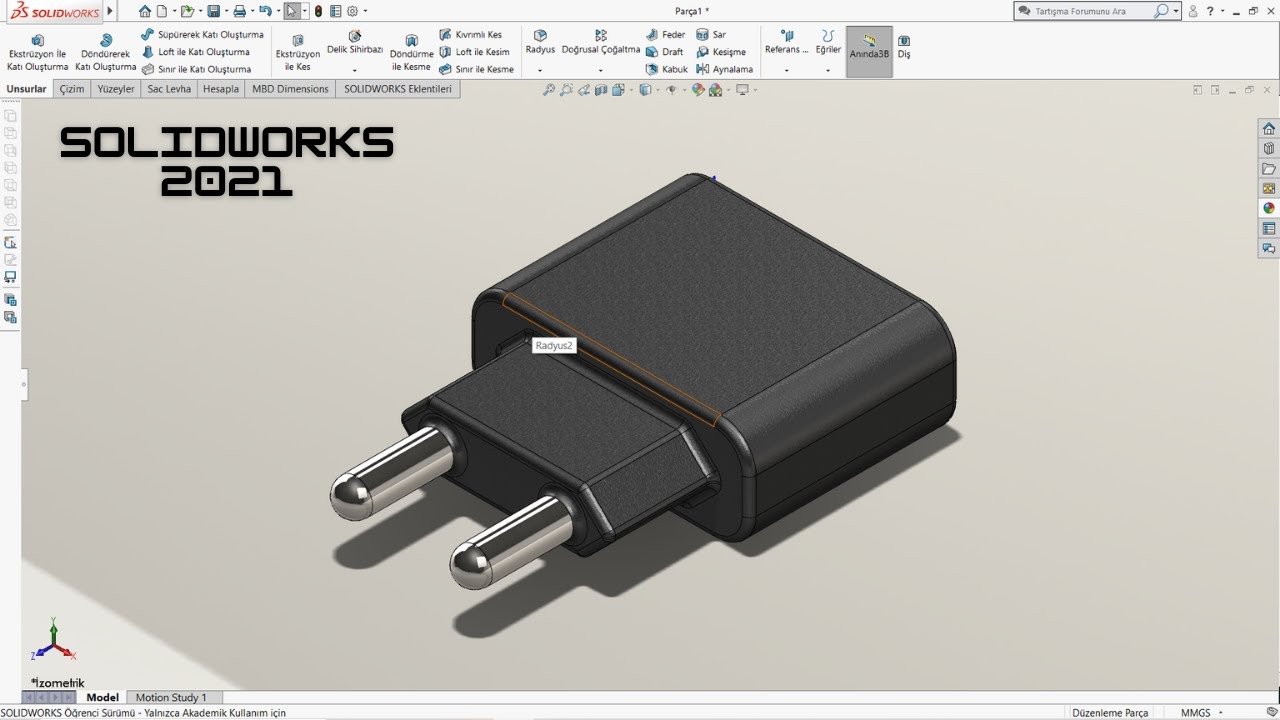Expand the SOLIDWORKS menu arrow

click(110, 11)
